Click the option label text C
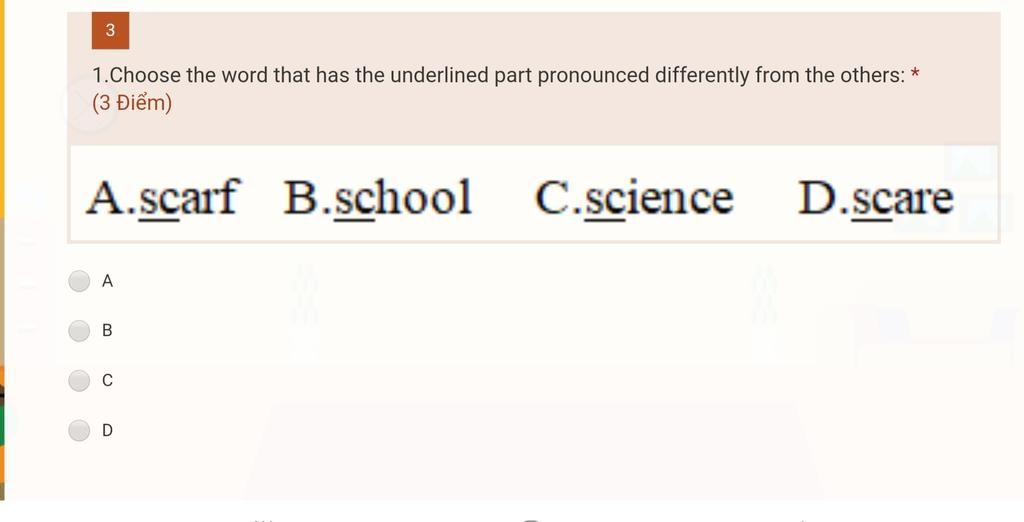This screenshot has height=522, width=1024. tap(107, 380)
